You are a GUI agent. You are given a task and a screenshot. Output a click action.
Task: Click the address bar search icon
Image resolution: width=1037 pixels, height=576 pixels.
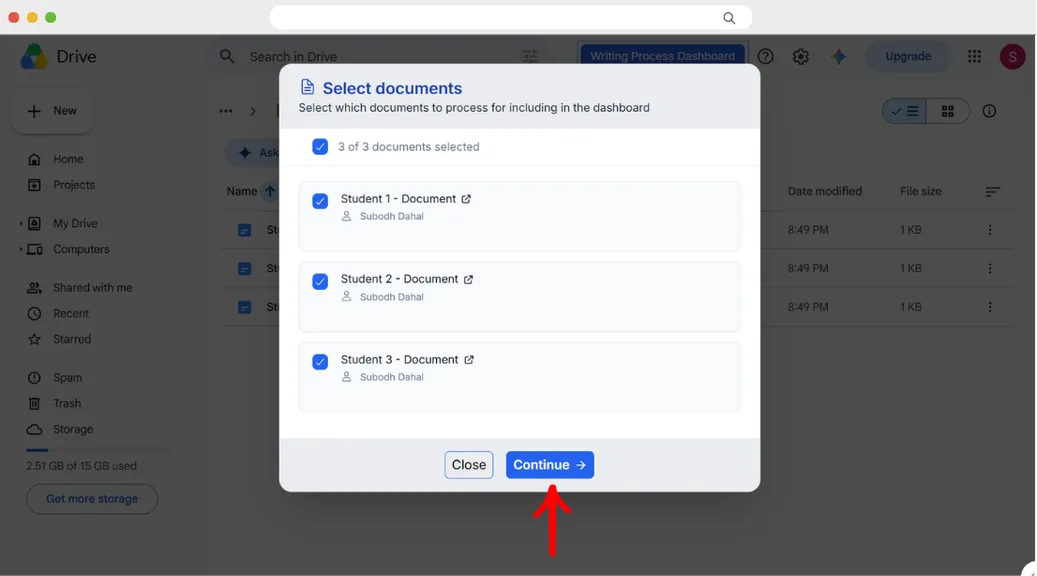coord(729,18)
